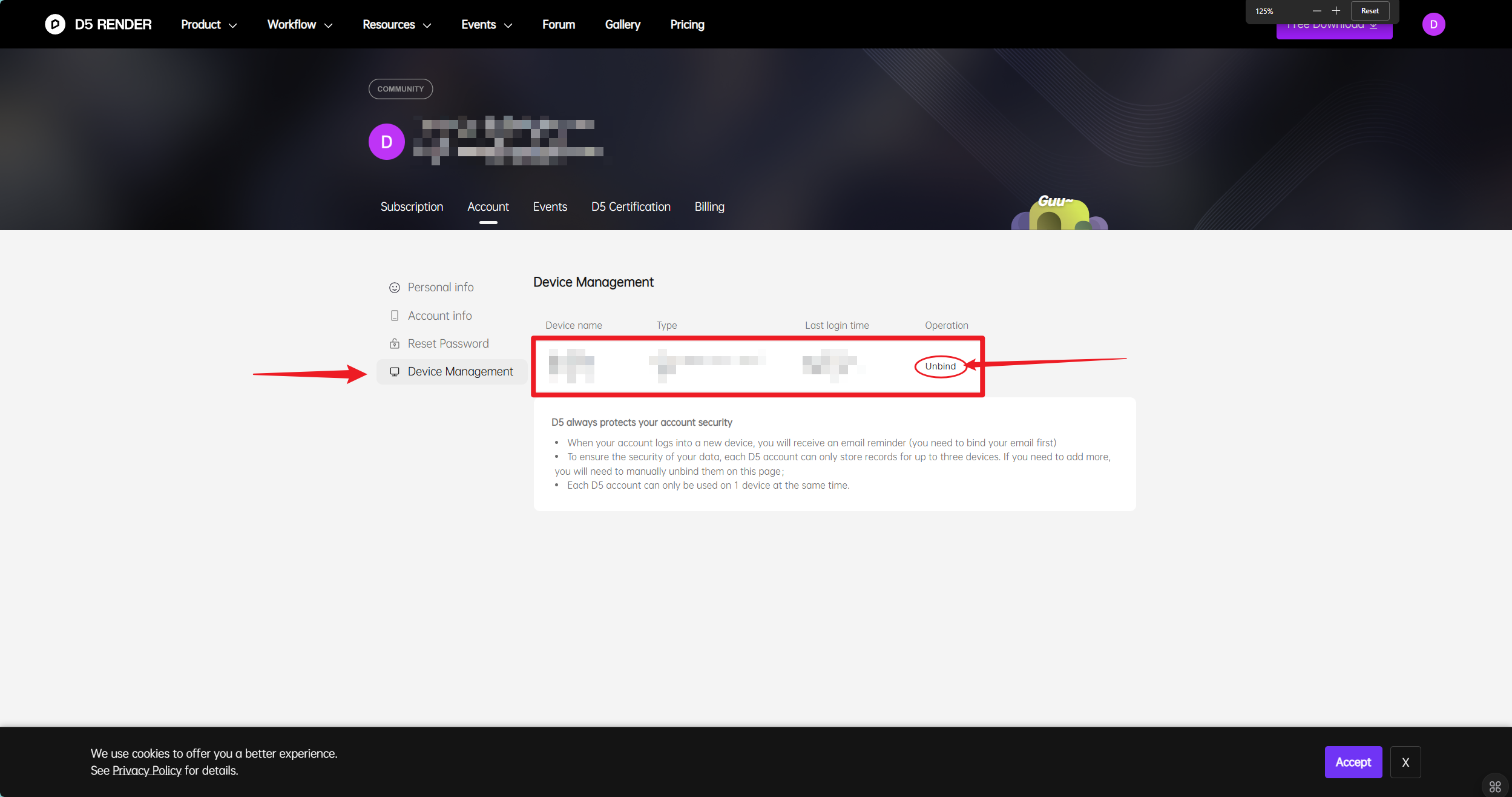
Task: Open the Gallery page
Action: click(x=623, y=25)
